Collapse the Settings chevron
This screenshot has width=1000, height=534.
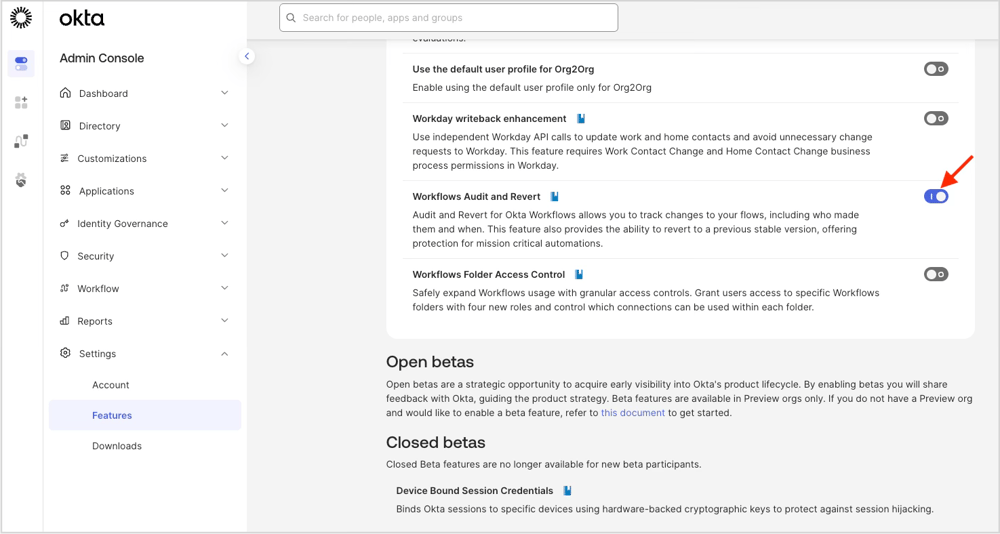coord(224,353)
